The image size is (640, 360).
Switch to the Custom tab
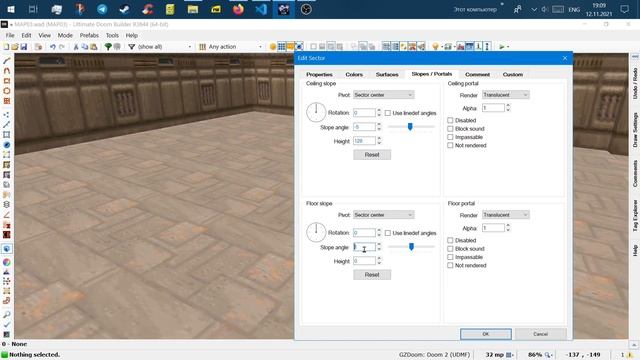click(x=513, y=74)
